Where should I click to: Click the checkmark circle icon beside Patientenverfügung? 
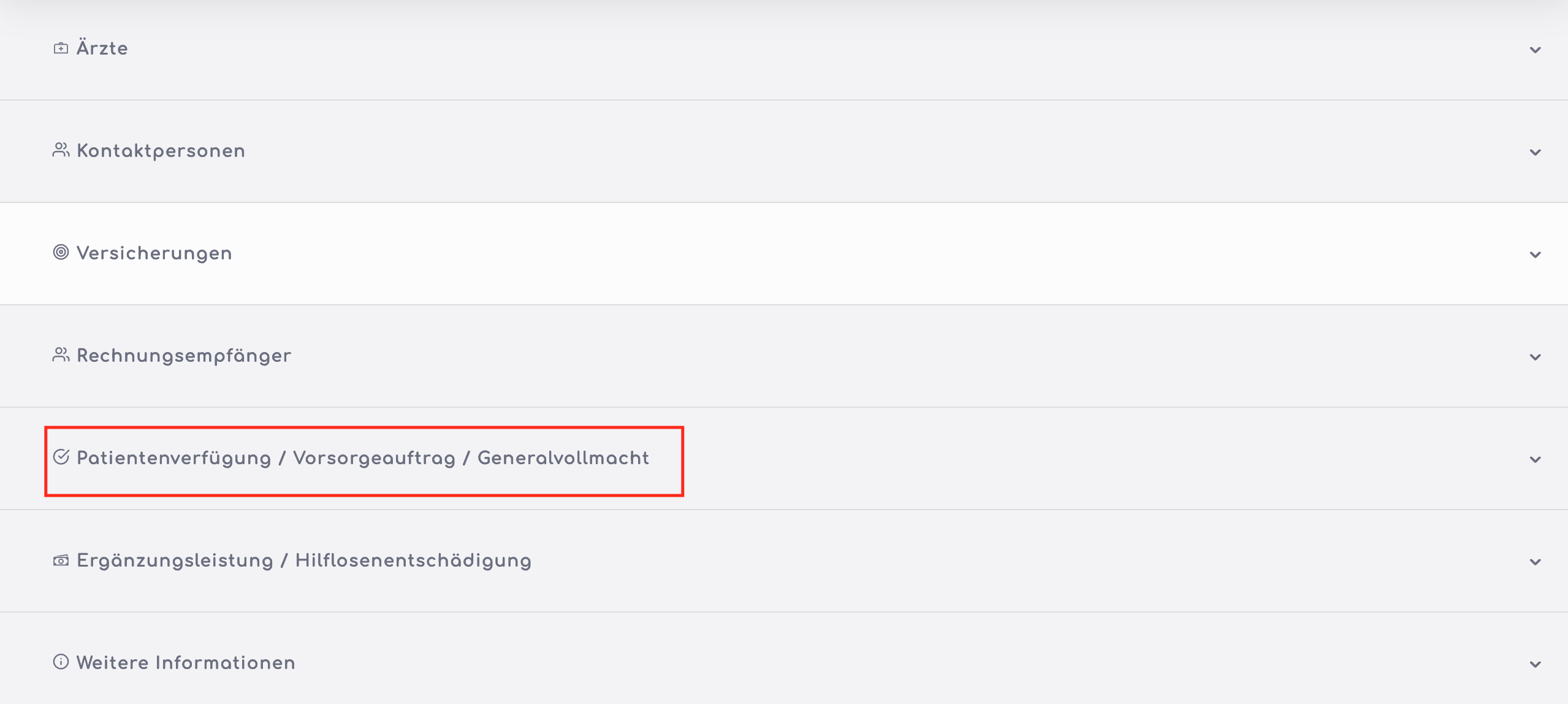61,457
